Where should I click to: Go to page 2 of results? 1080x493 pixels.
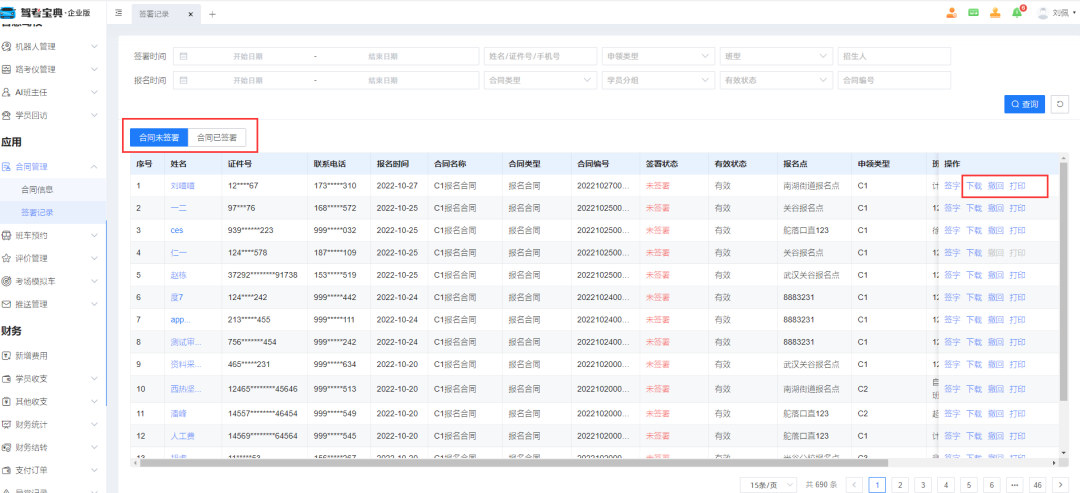pos(900,485)
